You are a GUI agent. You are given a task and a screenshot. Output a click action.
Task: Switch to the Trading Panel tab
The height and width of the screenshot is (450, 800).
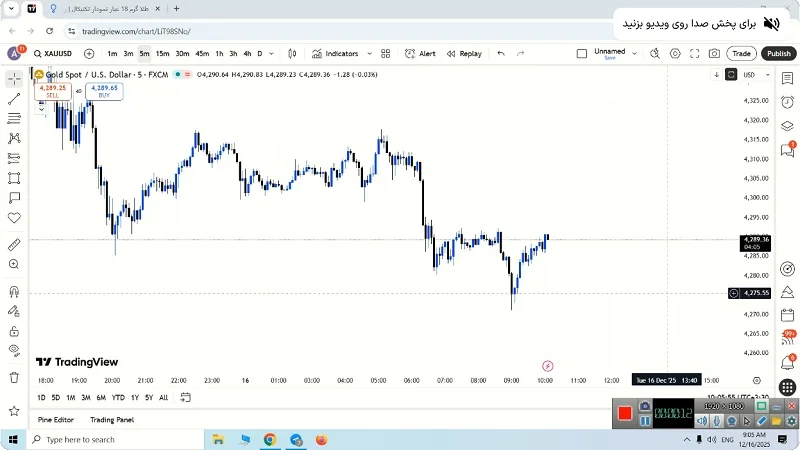[x=112, y=420]
